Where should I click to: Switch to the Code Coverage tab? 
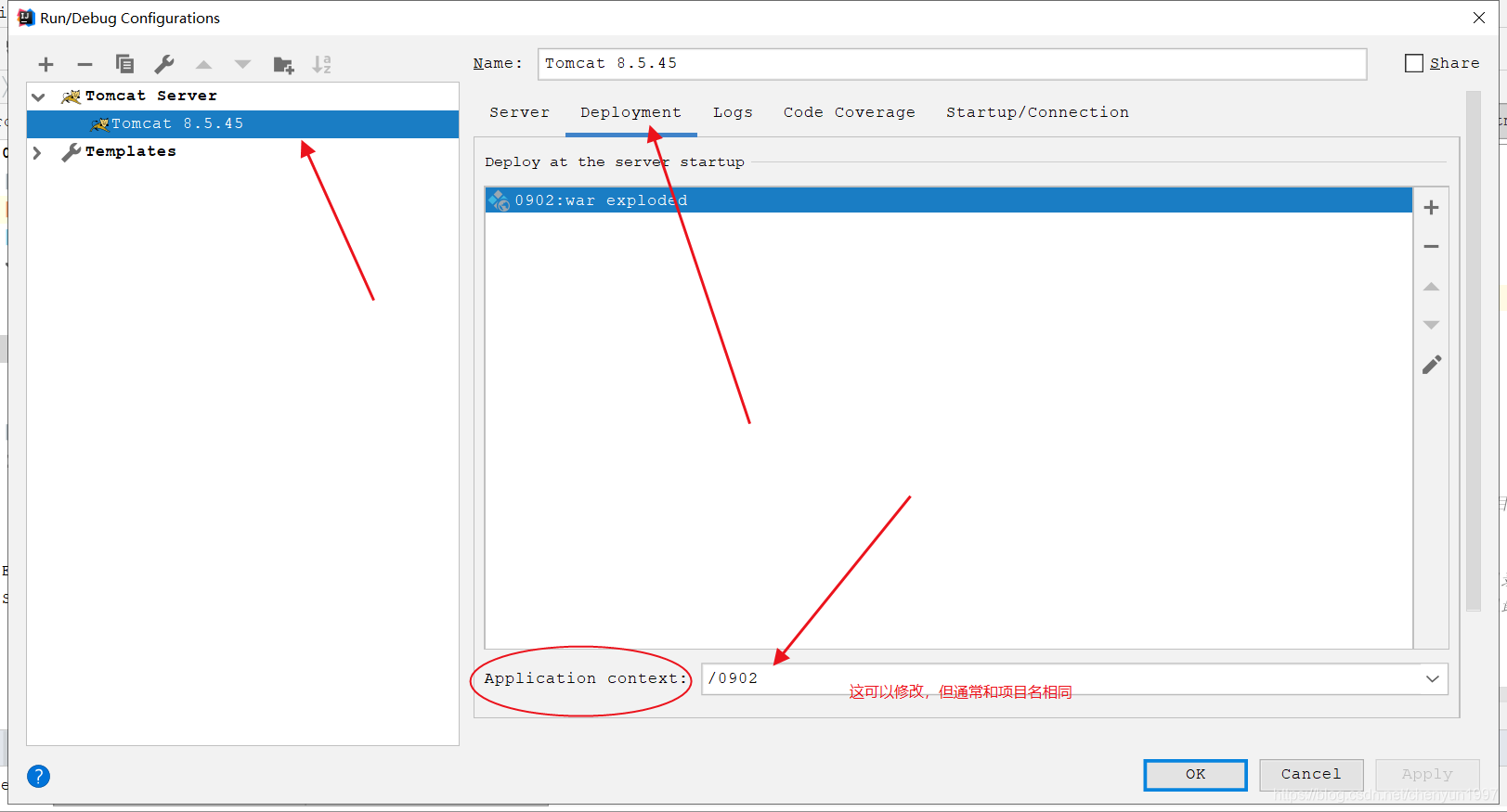point(849,112)
